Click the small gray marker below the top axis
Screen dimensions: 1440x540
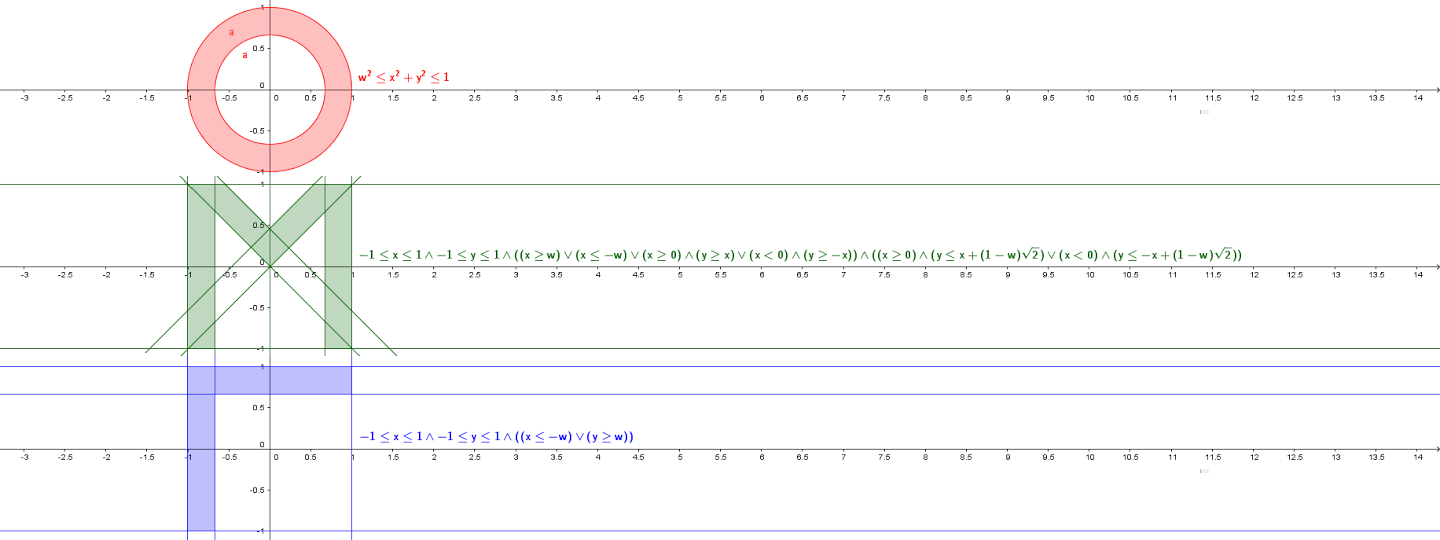pos(1204,112)
